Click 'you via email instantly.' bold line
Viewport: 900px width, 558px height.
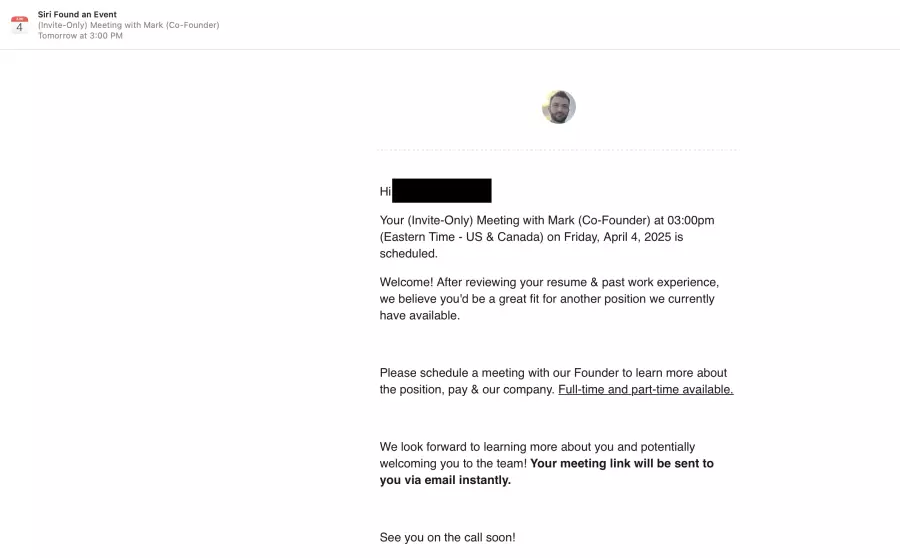tap(445, 480)
